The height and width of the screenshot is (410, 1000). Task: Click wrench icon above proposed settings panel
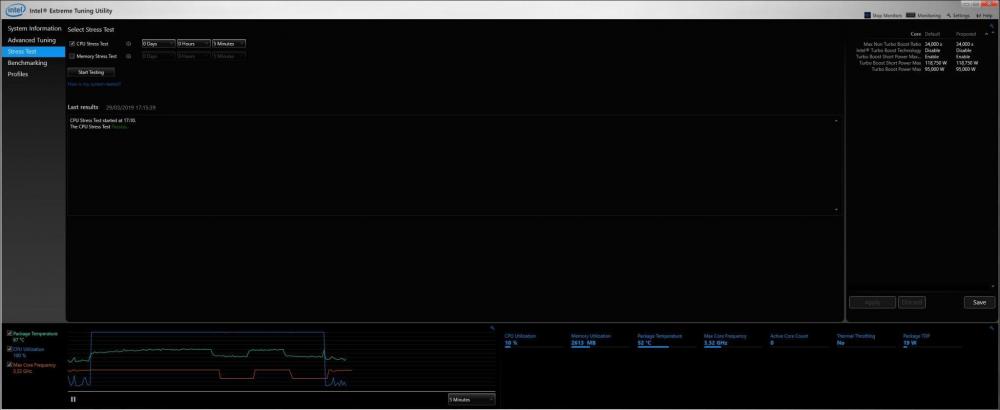(992, 26)
